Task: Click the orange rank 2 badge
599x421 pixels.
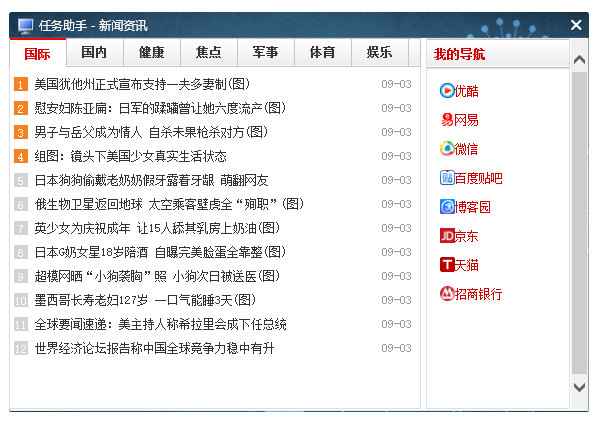Action: coord(21,108)
